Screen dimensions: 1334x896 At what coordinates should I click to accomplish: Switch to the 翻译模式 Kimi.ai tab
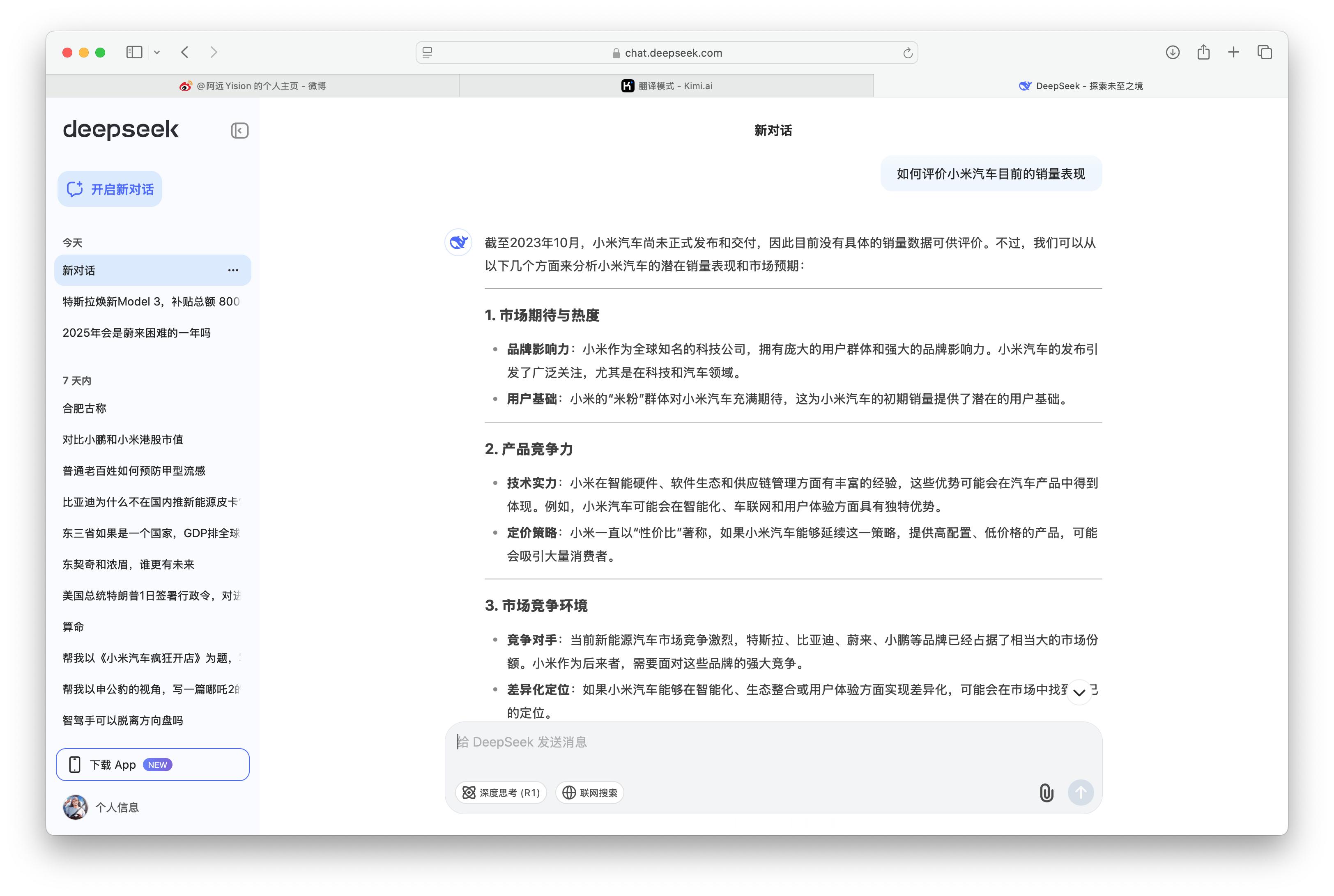pyautogui.click(x=667, y=86)
